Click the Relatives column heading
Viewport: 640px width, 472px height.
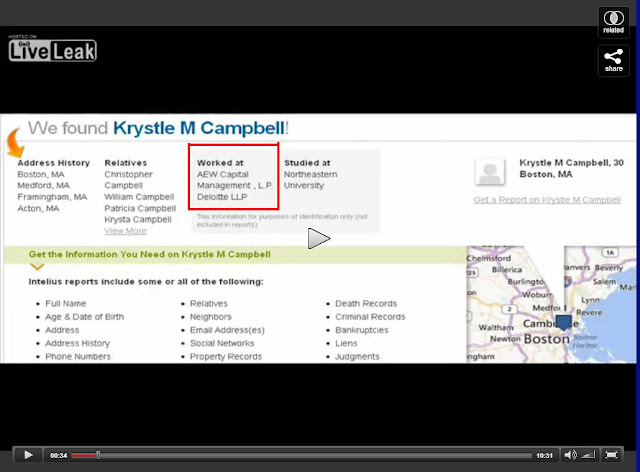pyautogui.click(x=126, y=163)
